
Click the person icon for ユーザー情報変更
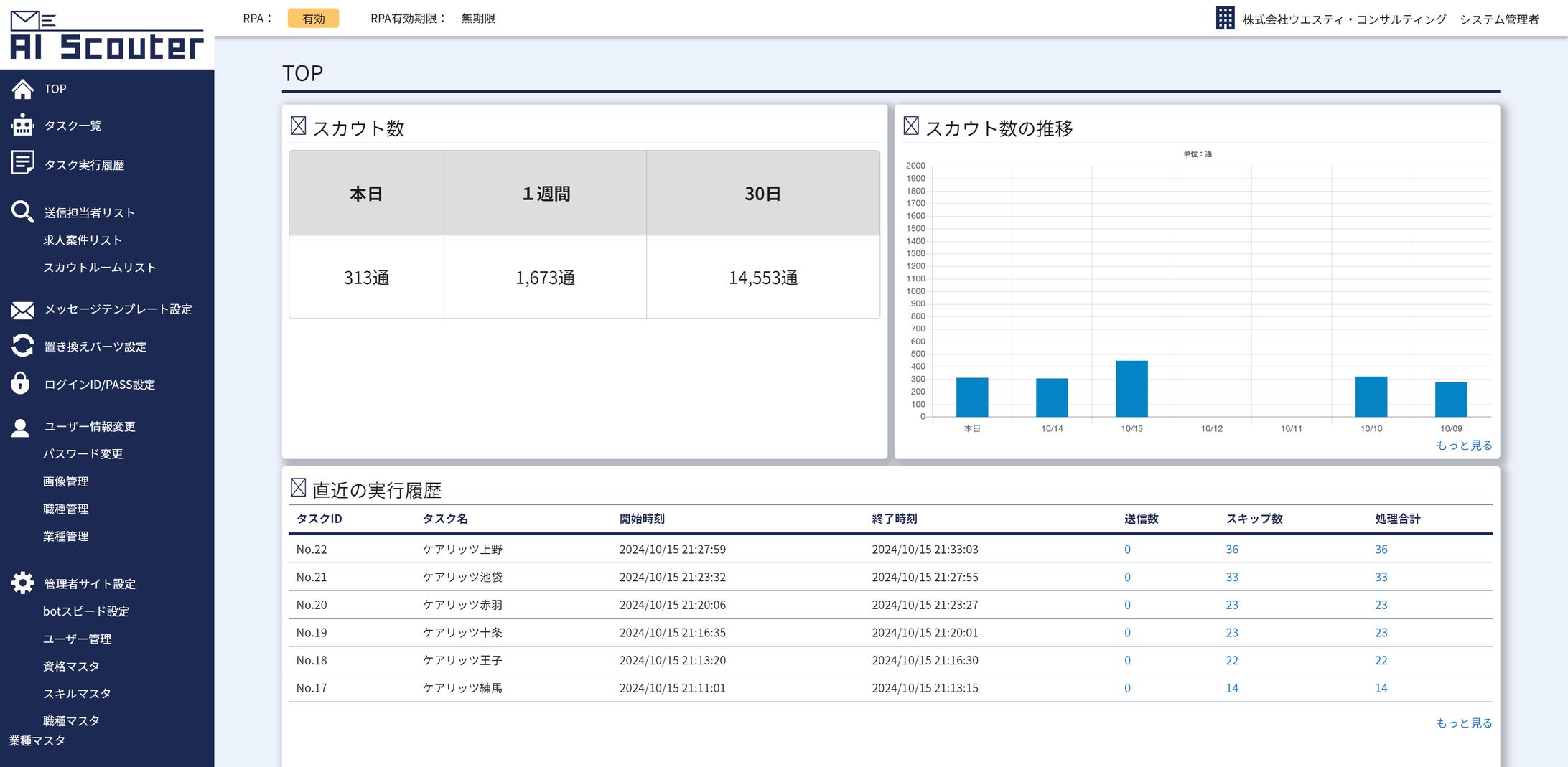click(21, 428)
